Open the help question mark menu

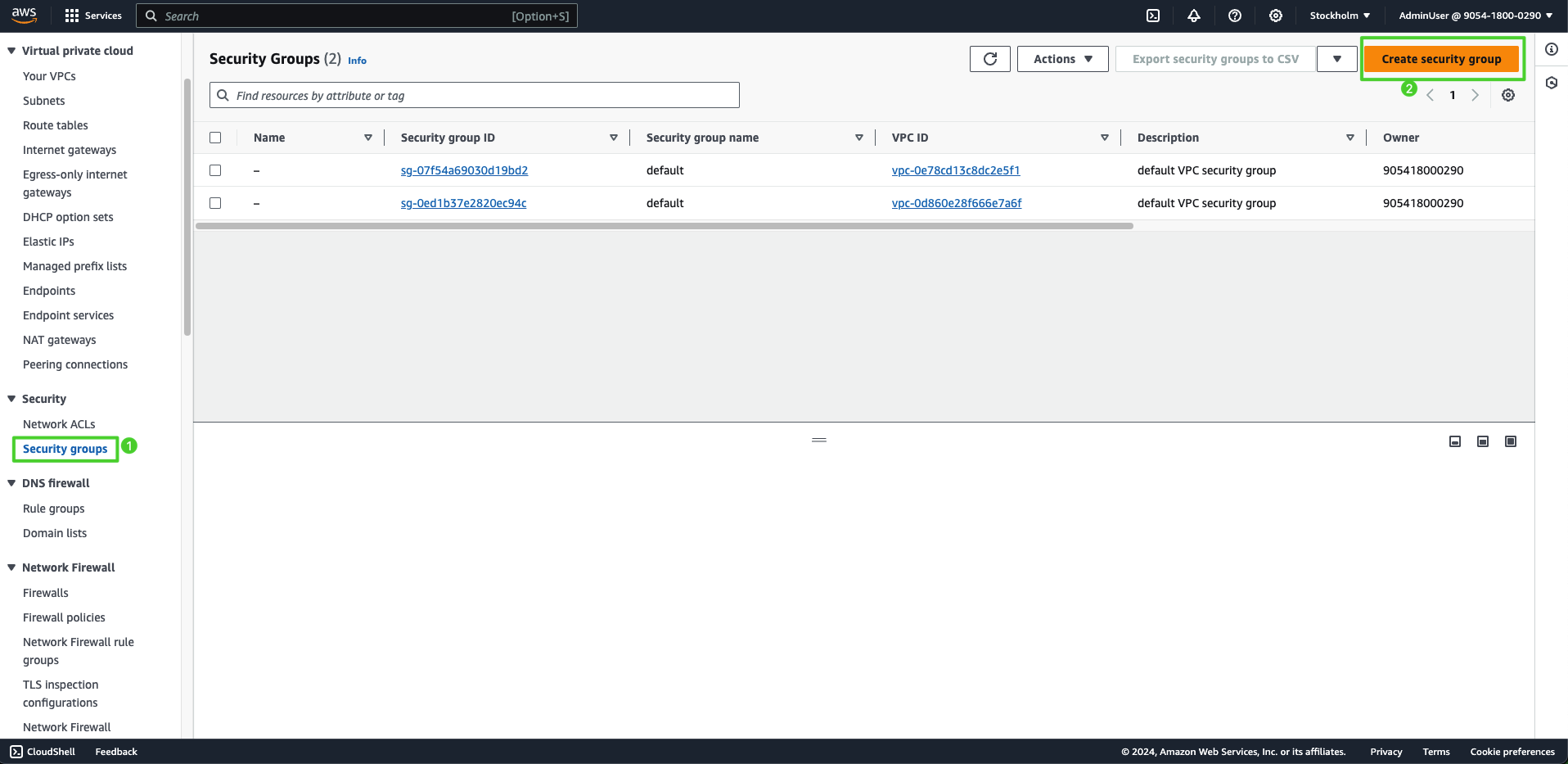(x=1235, y=16)
